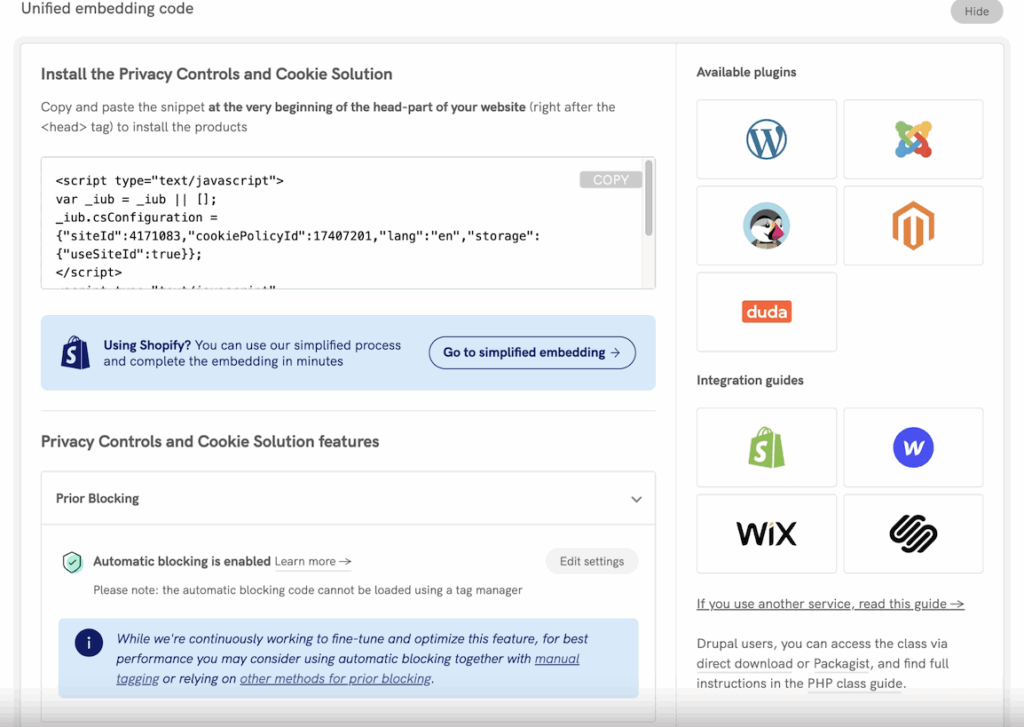Click the 'Integration guides' heading
This screenshot has width=1024, height=727.
click(750, 380)
